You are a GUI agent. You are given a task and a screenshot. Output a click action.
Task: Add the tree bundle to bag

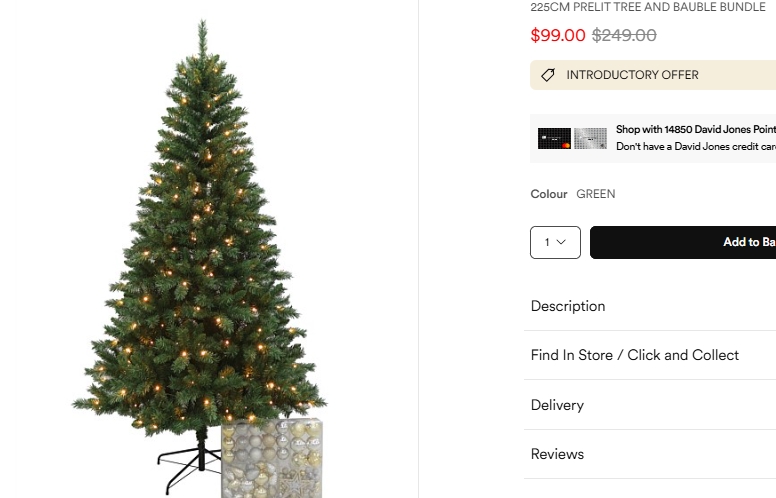coord(700,242)
